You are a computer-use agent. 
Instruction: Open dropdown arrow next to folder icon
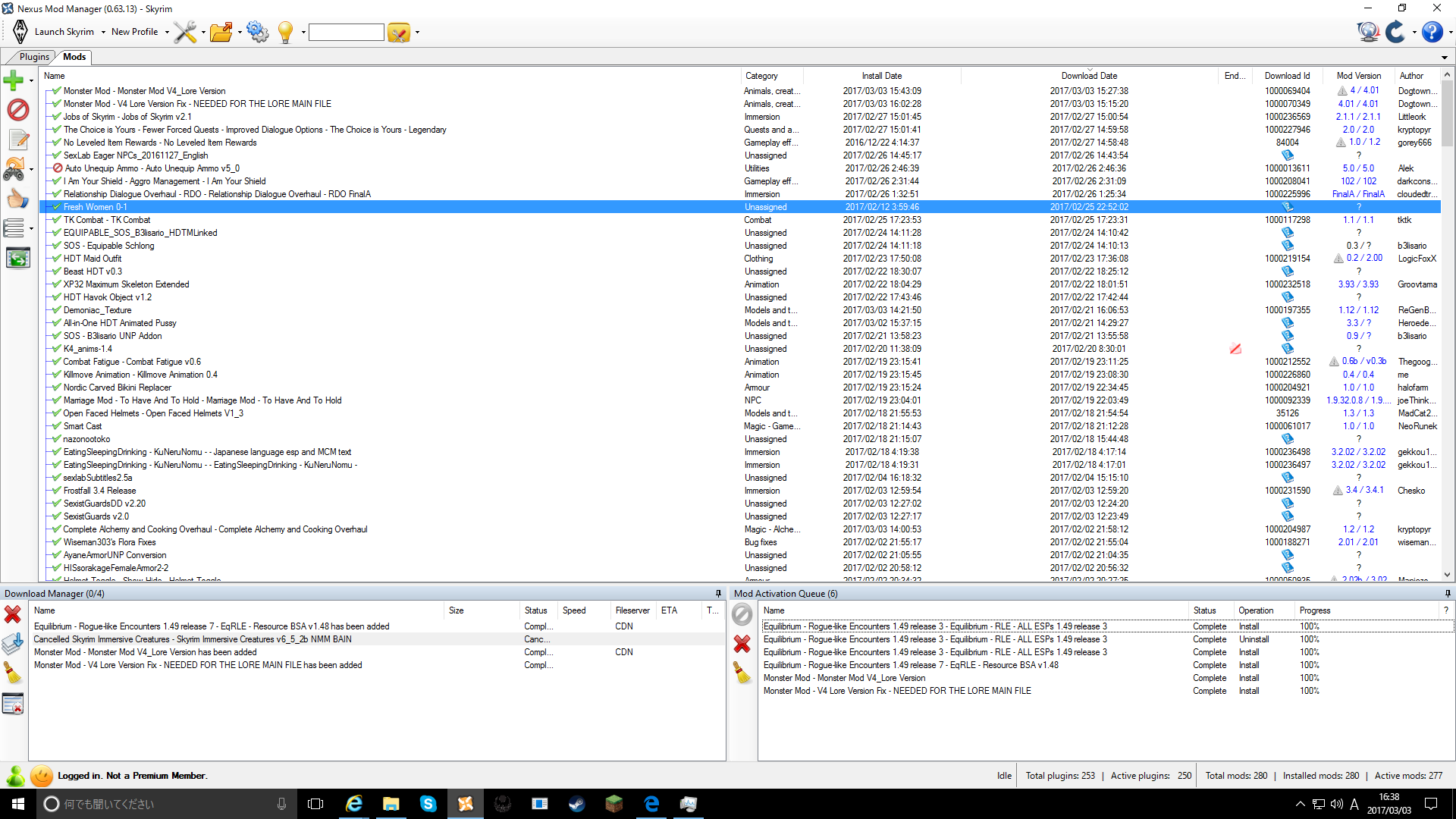click(240, 33)
